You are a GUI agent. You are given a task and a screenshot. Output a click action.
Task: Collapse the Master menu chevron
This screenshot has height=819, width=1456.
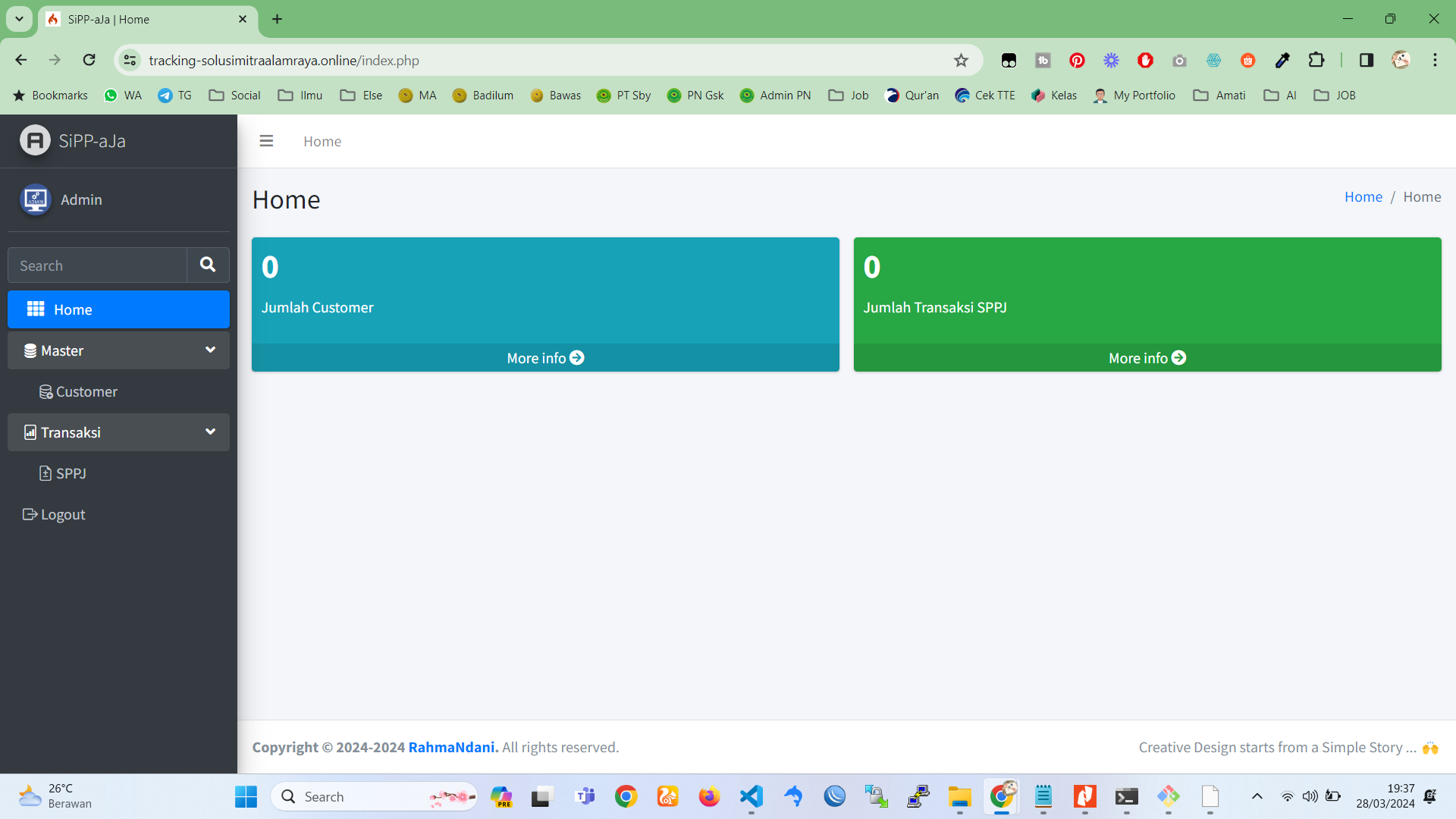point(210,350)
